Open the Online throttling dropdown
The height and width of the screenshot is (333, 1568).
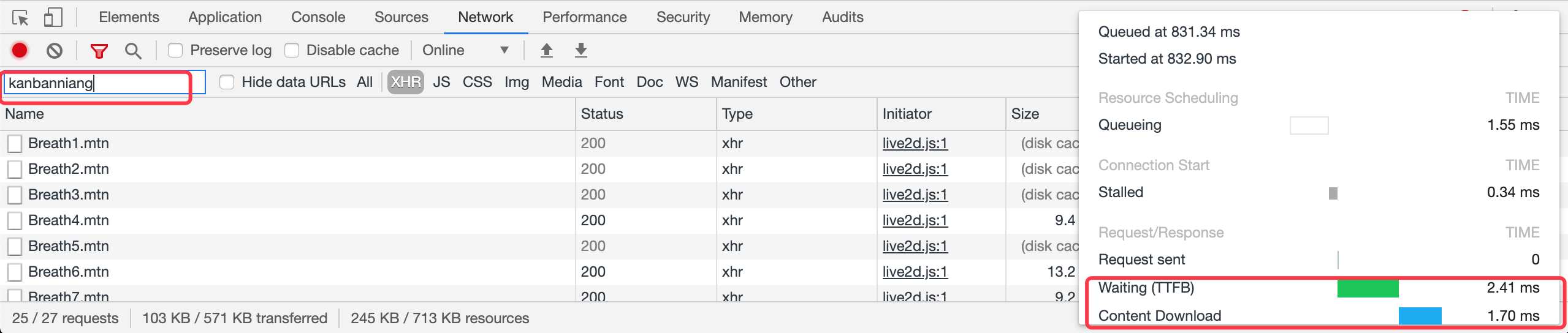[x=466, y=50]
